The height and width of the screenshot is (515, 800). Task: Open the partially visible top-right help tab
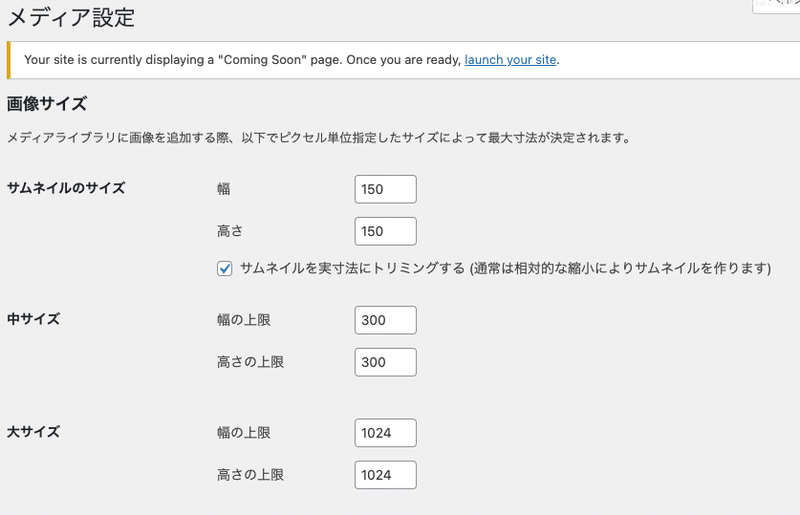[x=778, y=5]
